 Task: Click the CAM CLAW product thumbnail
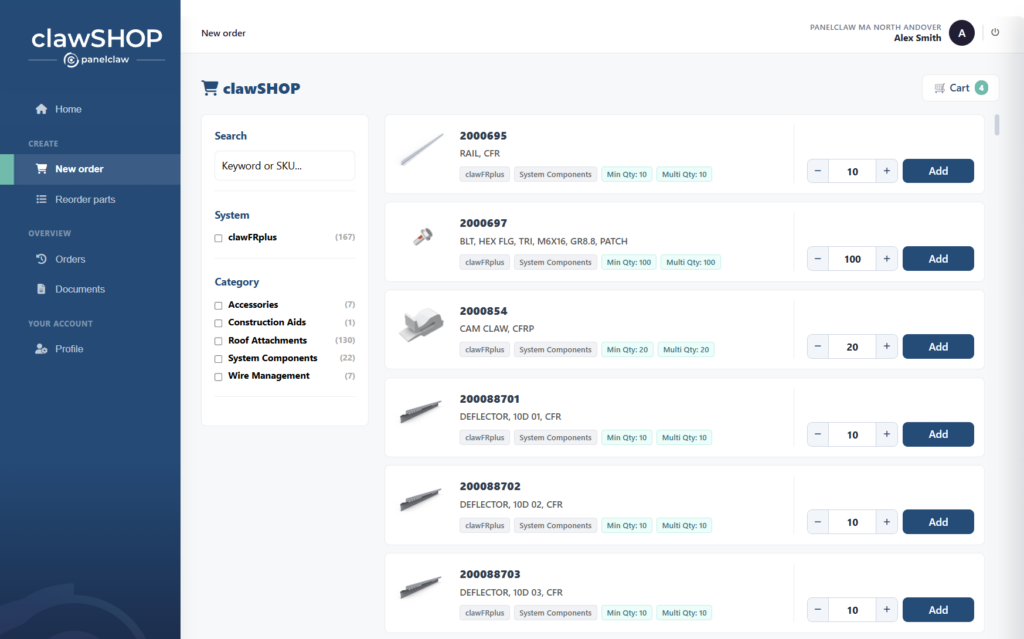(421, 325)
